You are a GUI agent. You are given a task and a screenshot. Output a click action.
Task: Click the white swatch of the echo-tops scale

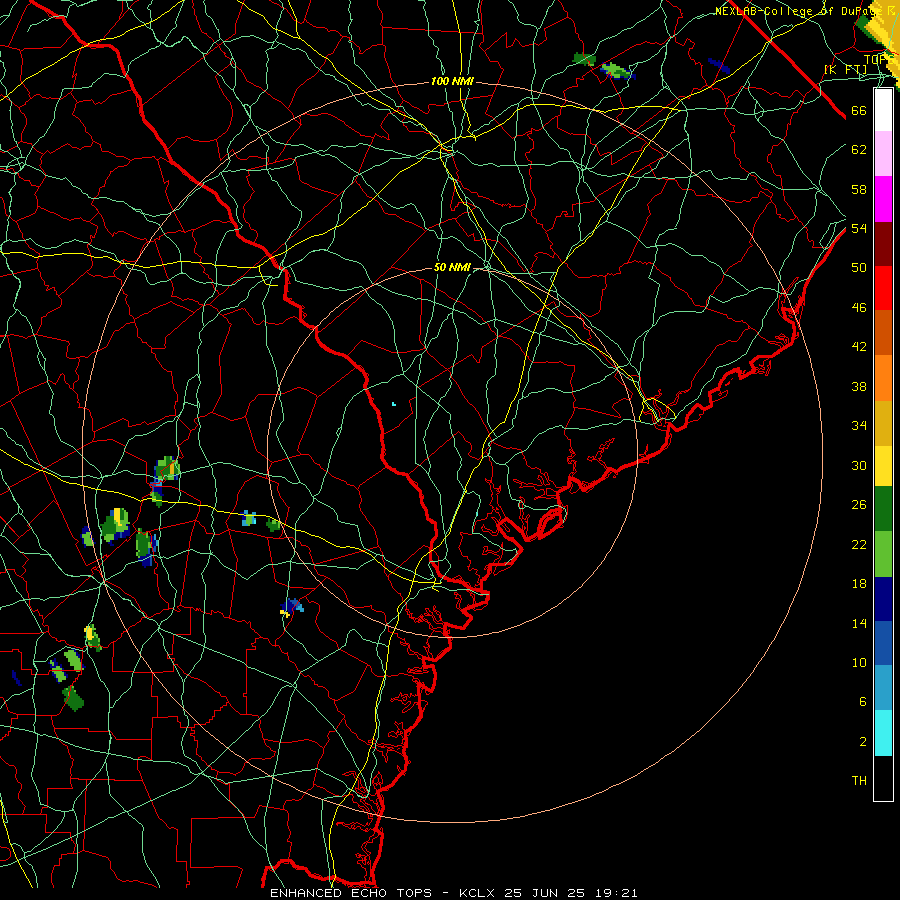[x=883, y=110]
